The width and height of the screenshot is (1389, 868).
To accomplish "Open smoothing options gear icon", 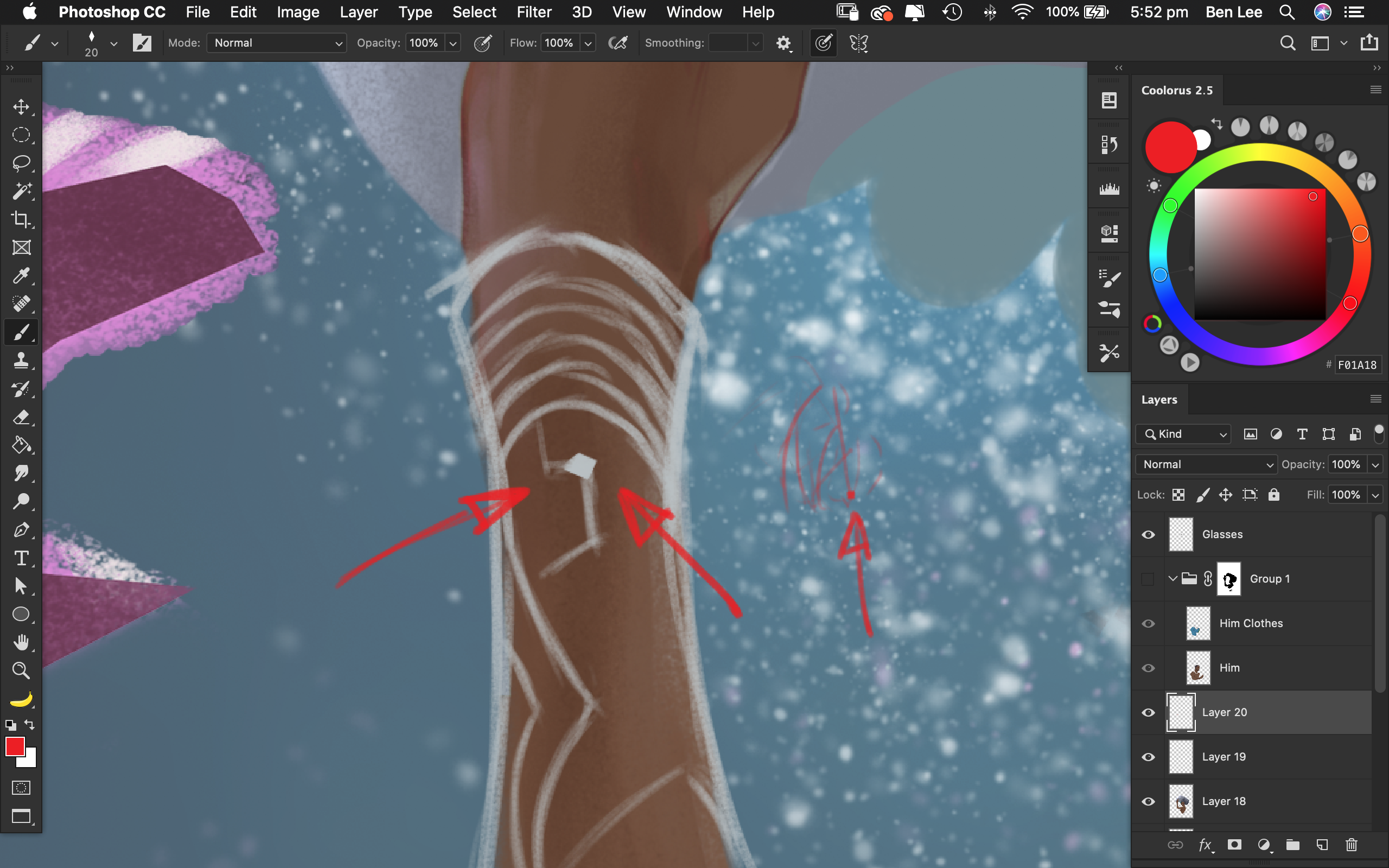I will (783, 43).
